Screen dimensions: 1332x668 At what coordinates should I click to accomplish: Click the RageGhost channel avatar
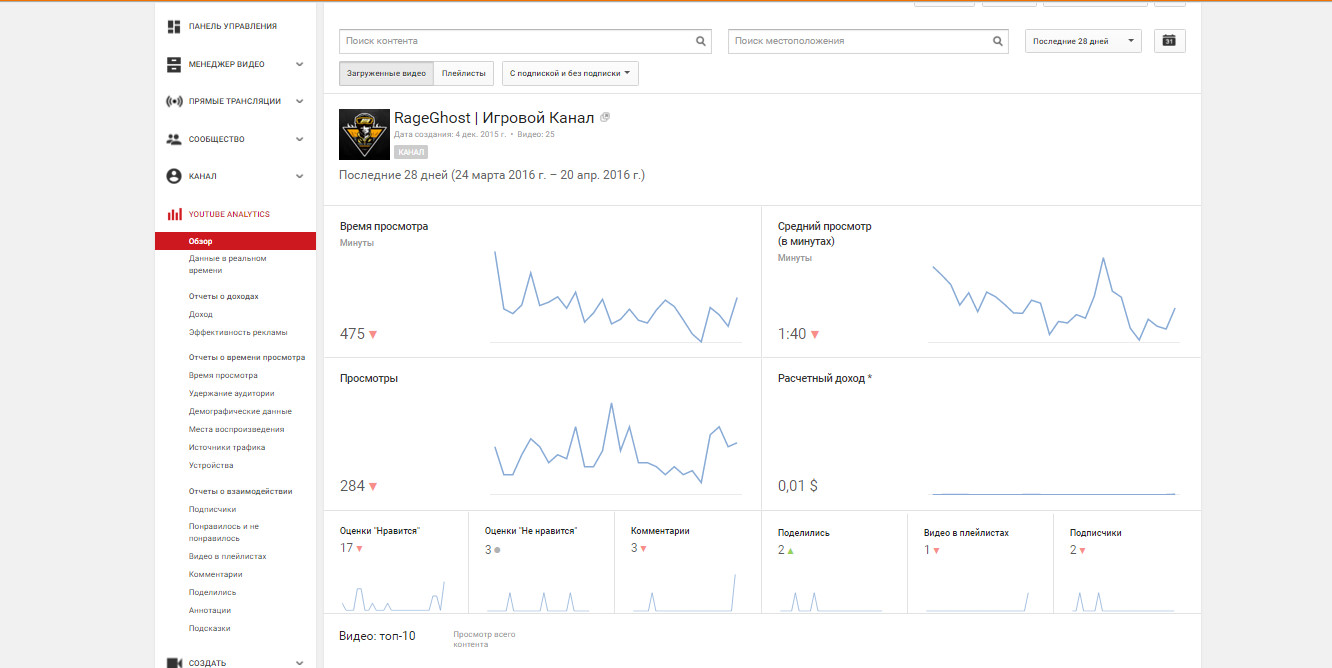click(364, 134)
